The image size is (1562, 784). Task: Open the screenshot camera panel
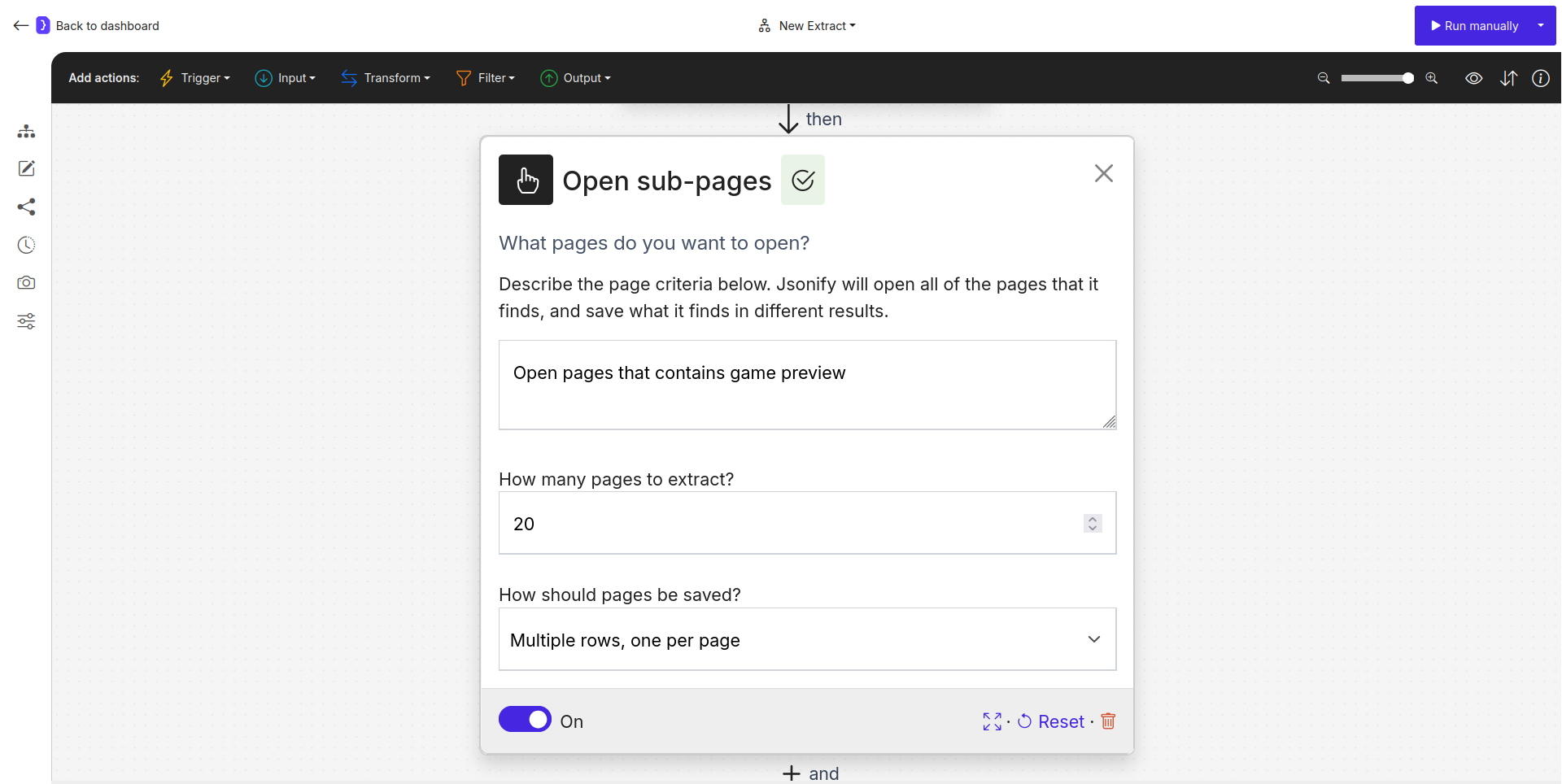pos(26,283)
